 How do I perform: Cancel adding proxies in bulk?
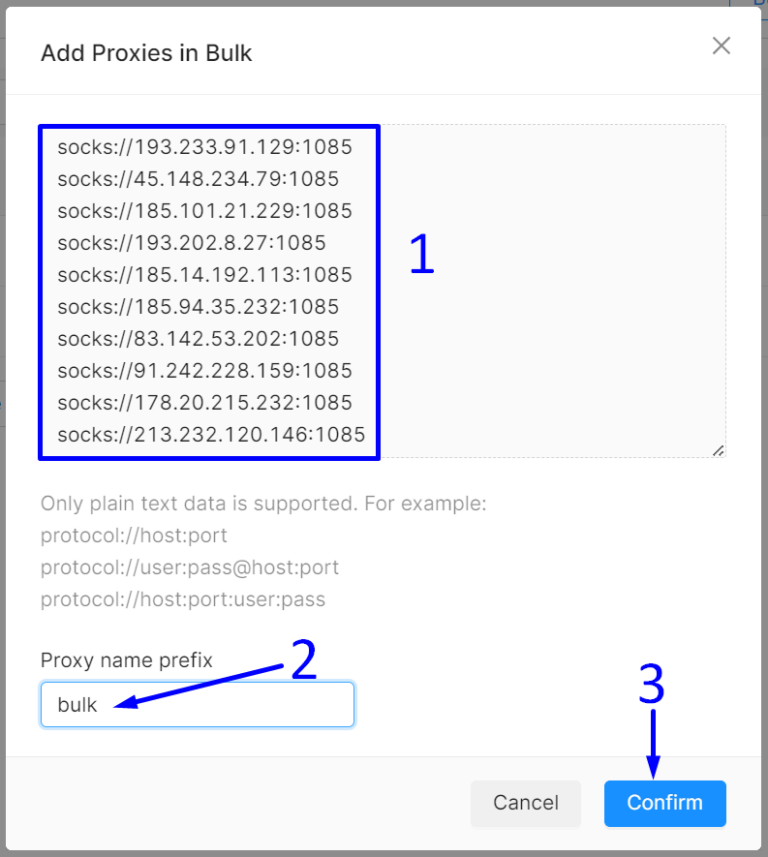pyautogui.click(x=526, y=803)
